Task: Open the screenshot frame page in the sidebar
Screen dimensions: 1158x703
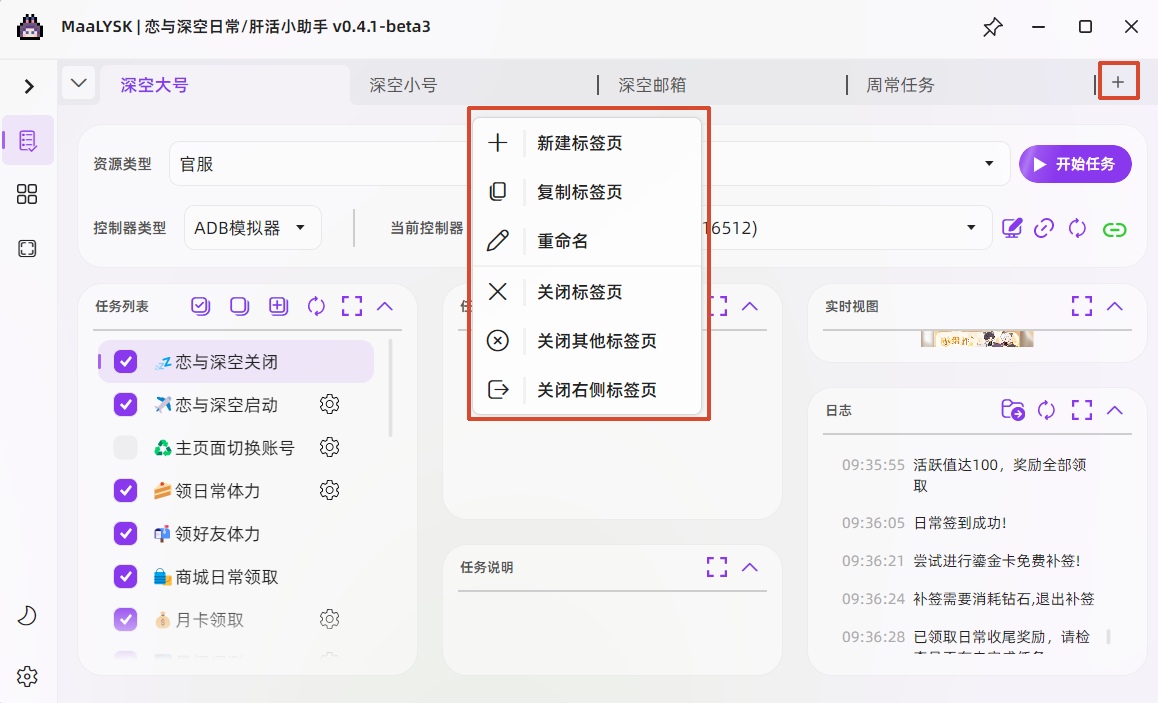Action: (27, 248)
